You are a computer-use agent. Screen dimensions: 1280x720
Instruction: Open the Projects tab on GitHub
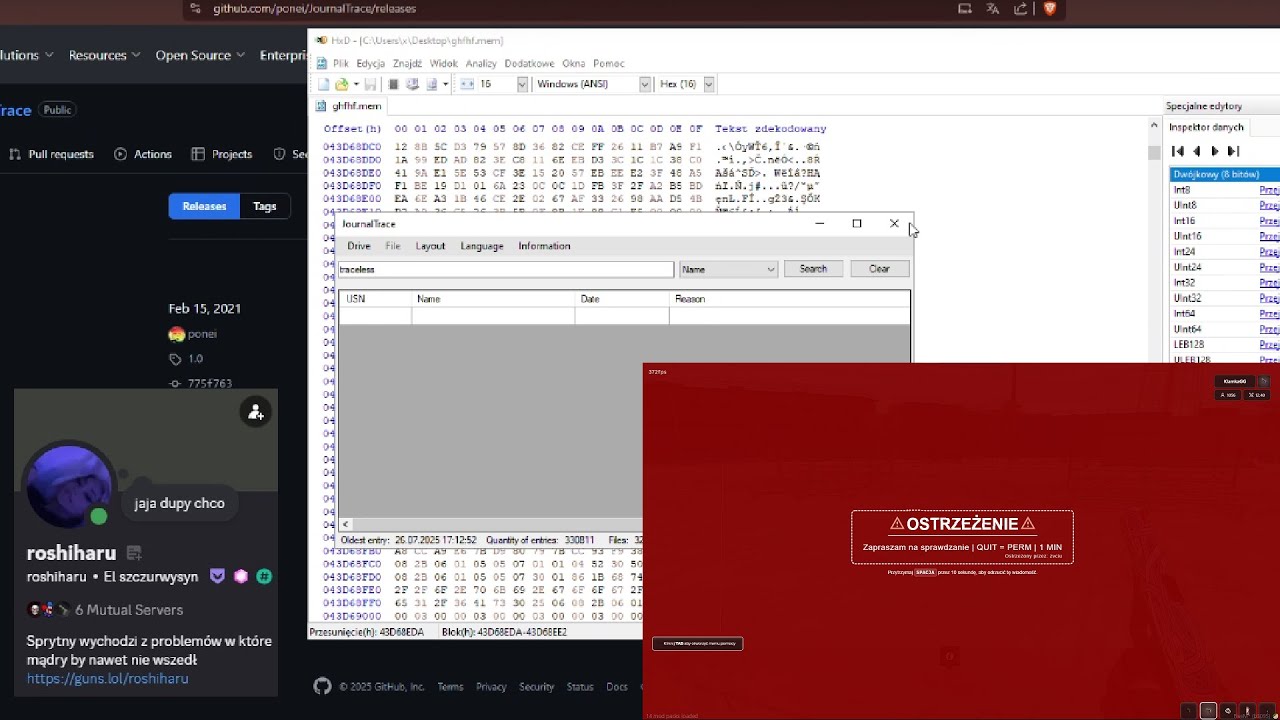pos(222,154)
